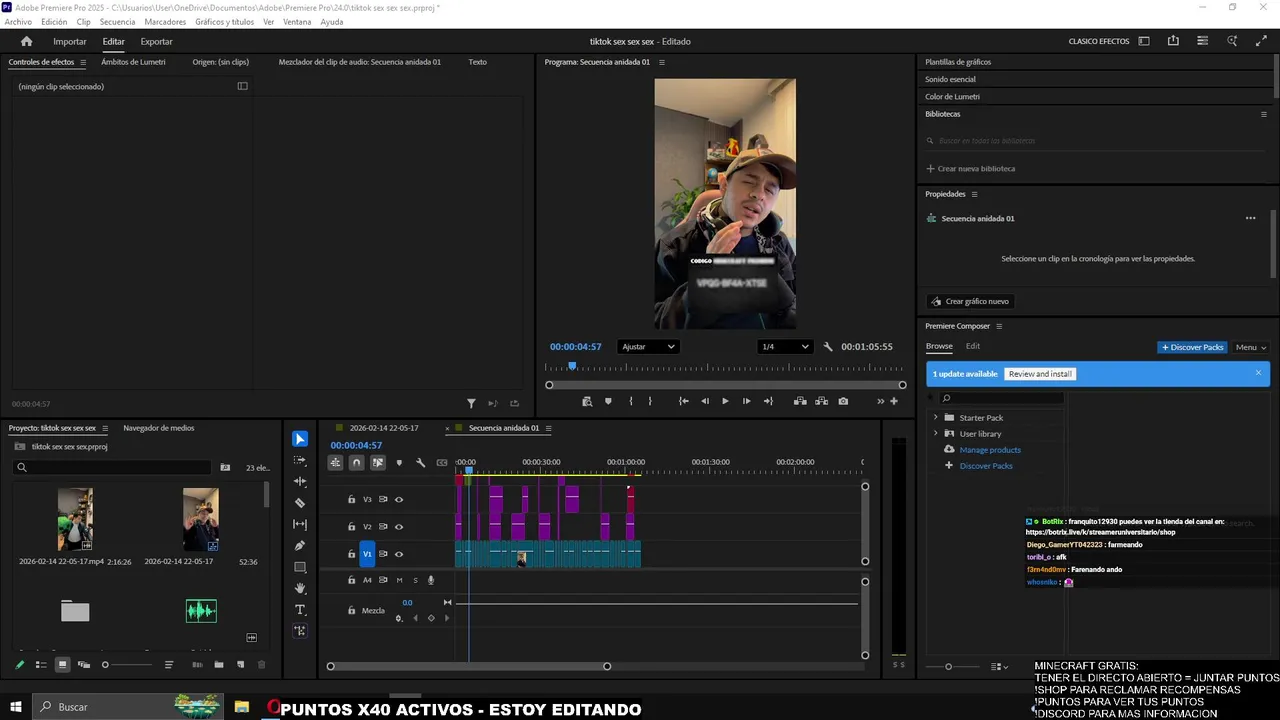Play the Program monitor preview
The height and width of the screenshot is (720, 1280).
point(725,401)
